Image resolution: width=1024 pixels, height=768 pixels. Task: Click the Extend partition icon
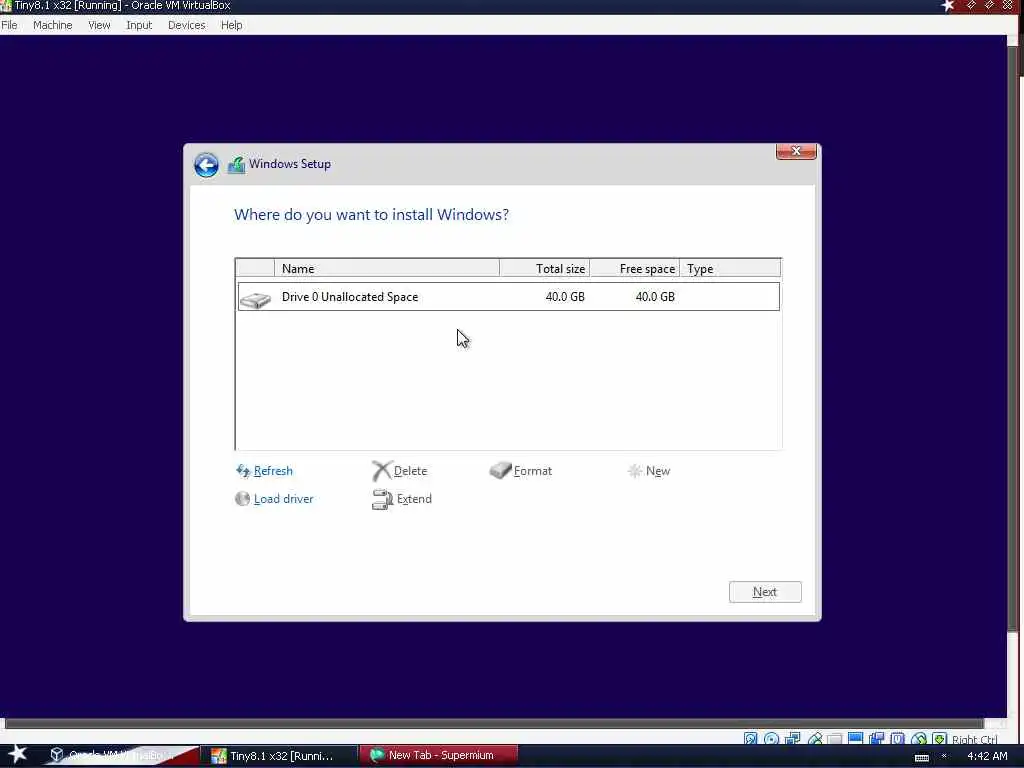tap(382, 500)
